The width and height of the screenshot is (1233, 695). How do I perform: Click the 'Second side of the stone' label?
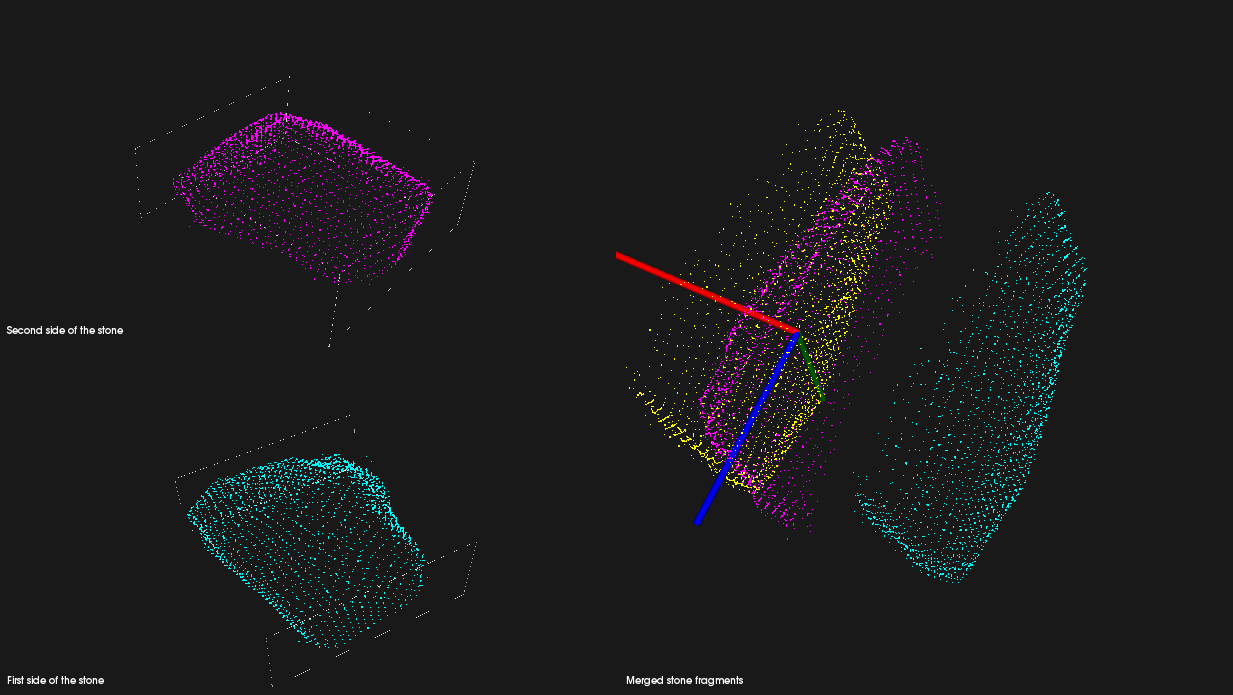point(64,328)
